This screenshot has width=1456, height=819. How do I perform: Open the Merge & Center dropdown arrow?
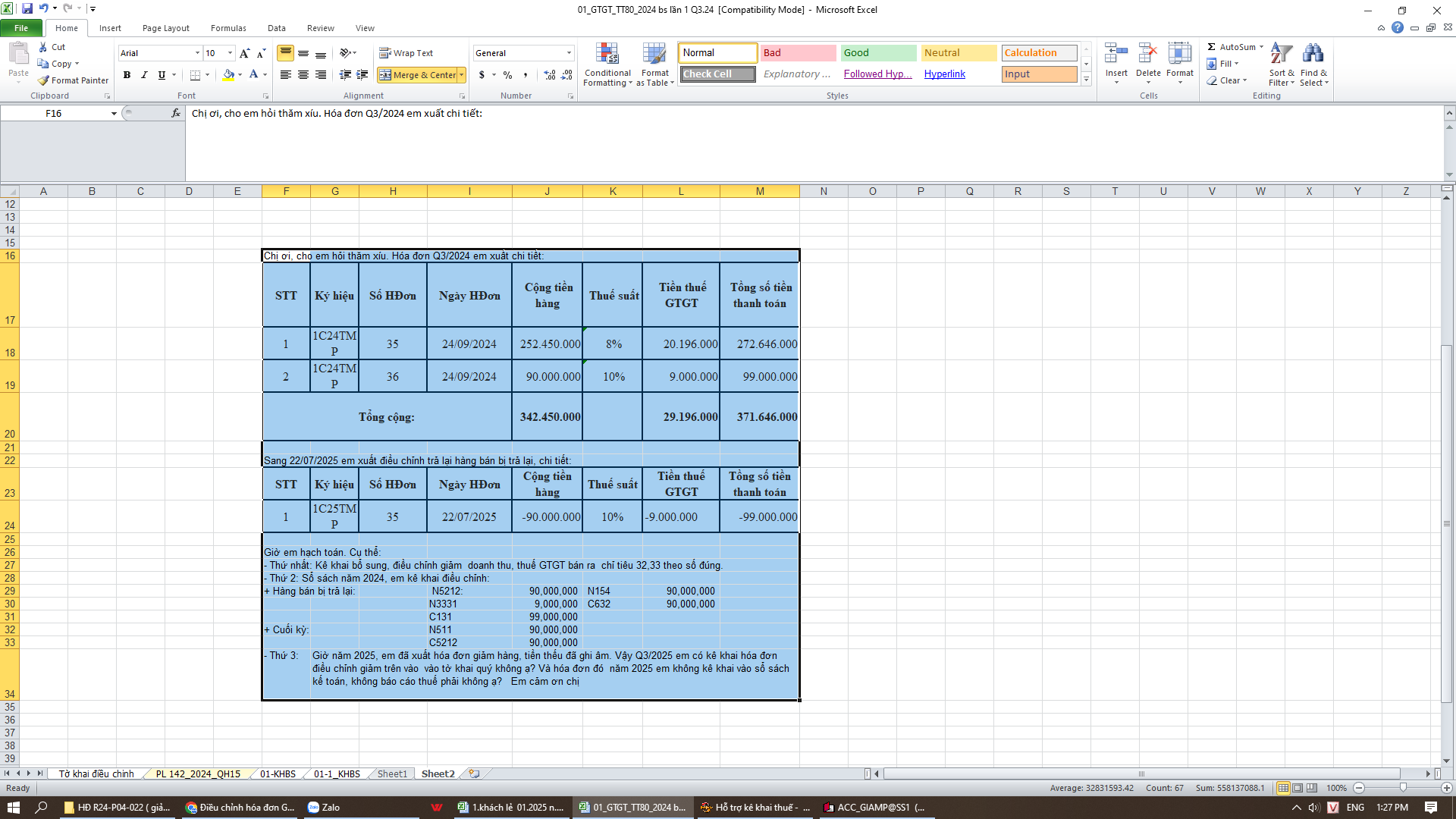tap(461, 75)
